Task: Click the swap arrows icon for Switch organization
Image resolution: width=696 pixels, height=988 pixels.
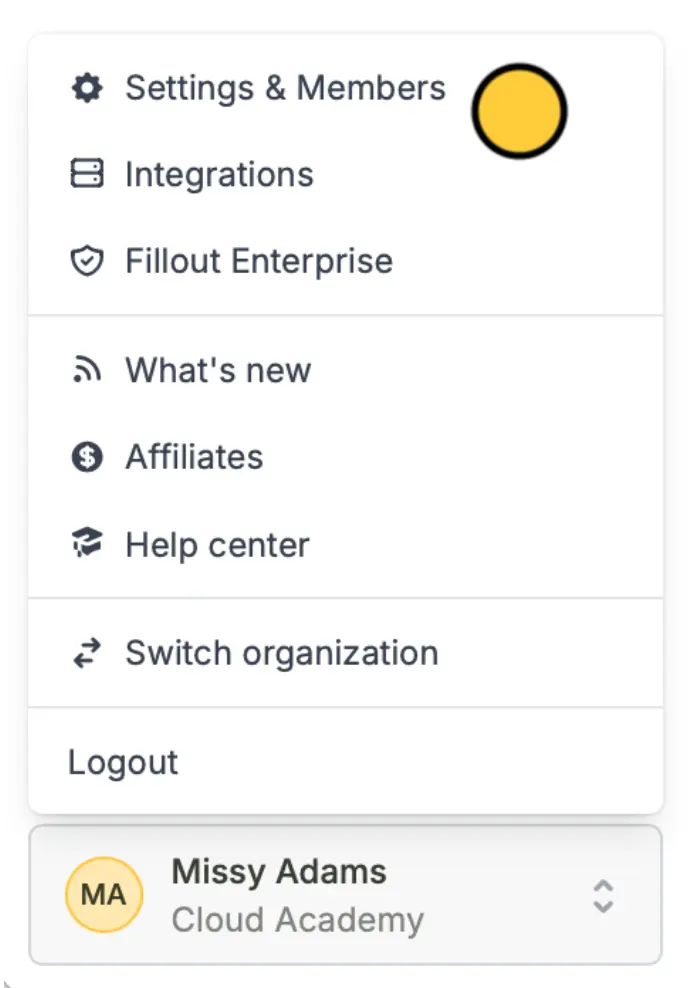Action: 87,653
